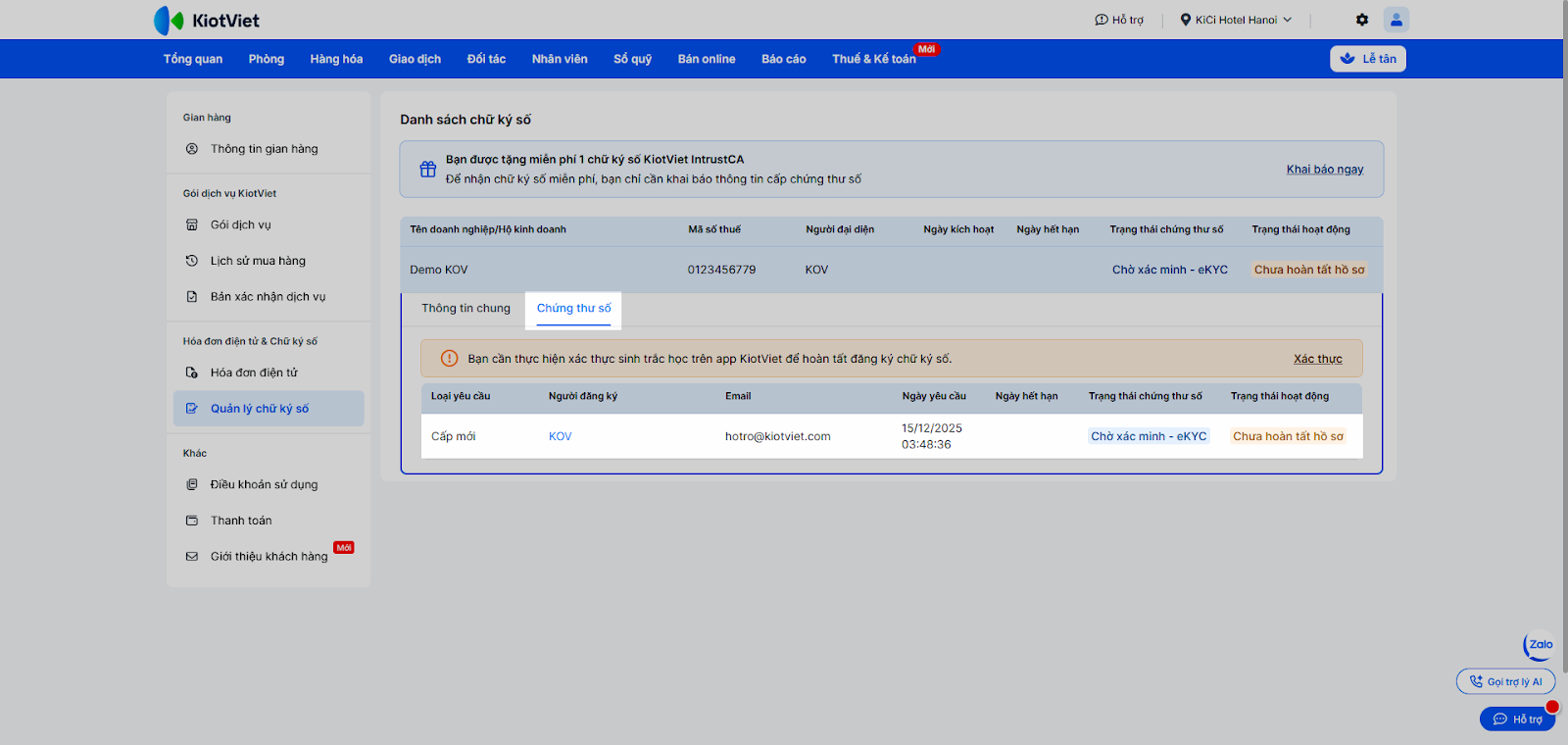Screen dimensions: 1568x745
Task: Open the Báo cáo menu
Action: pyautogui.click(x=784, y=59)
